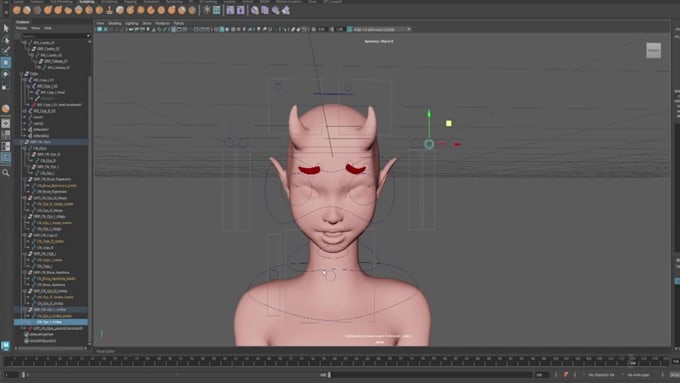
Task: Click the toolbox magnifier search icon
Action: [6, 173]
